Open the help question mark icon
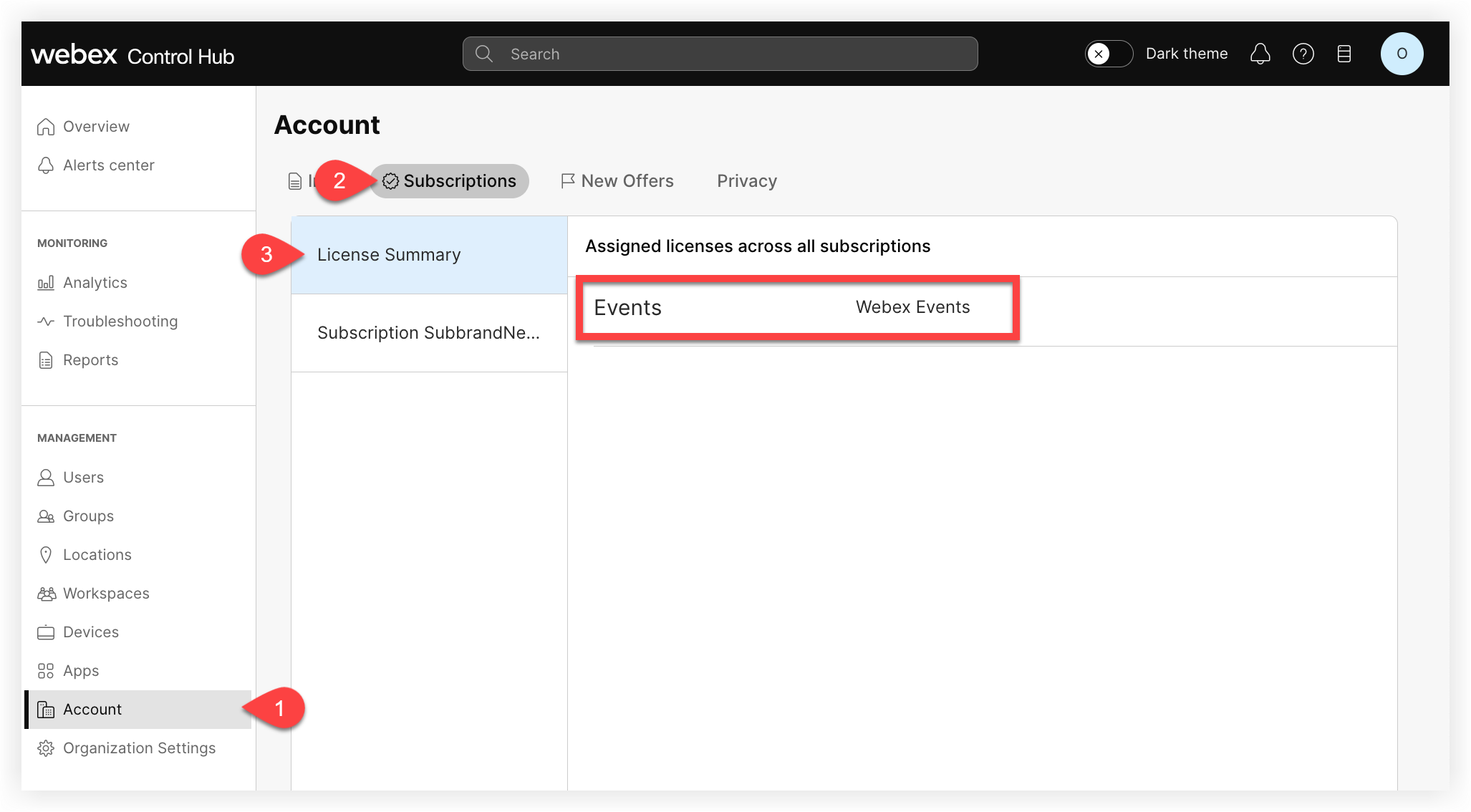1471x812 pixels. (1303, 54)
